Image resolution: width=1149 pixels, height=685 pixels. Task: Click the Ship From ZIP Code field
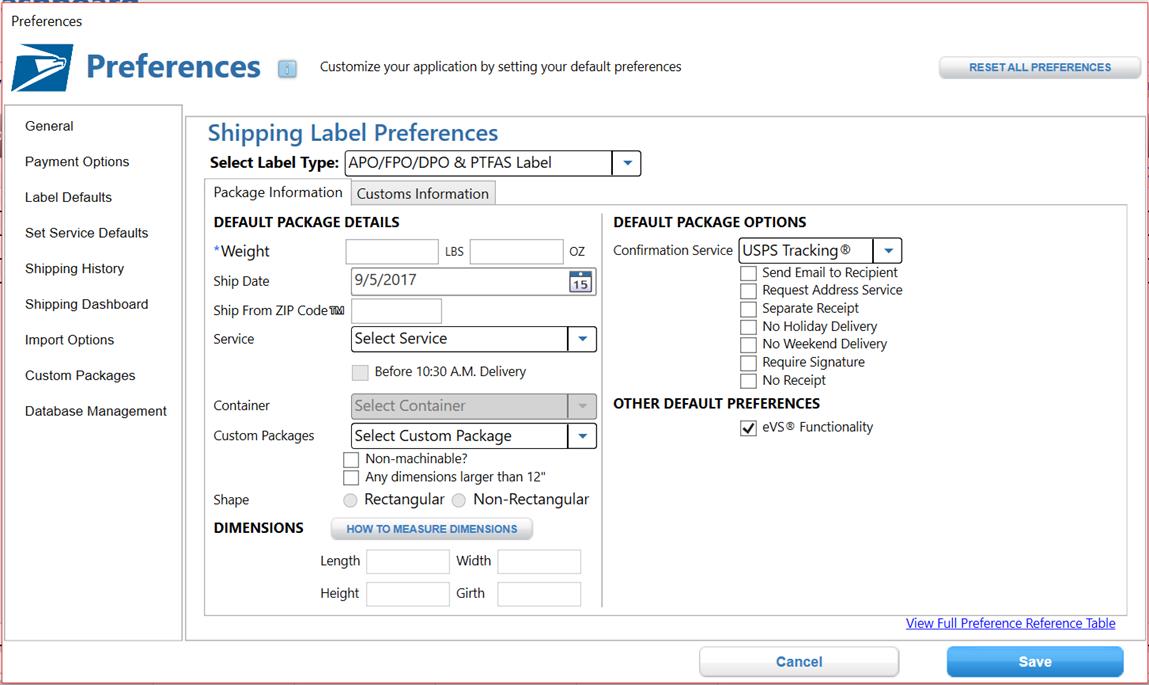[396, 311]
